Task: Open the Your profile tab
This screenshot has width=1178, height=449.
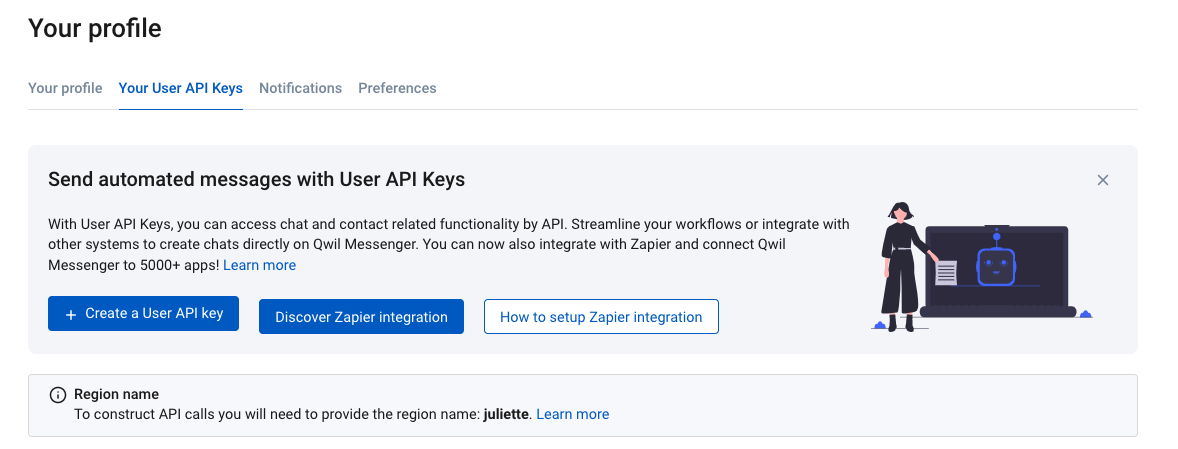Action: tap(65, 88)
